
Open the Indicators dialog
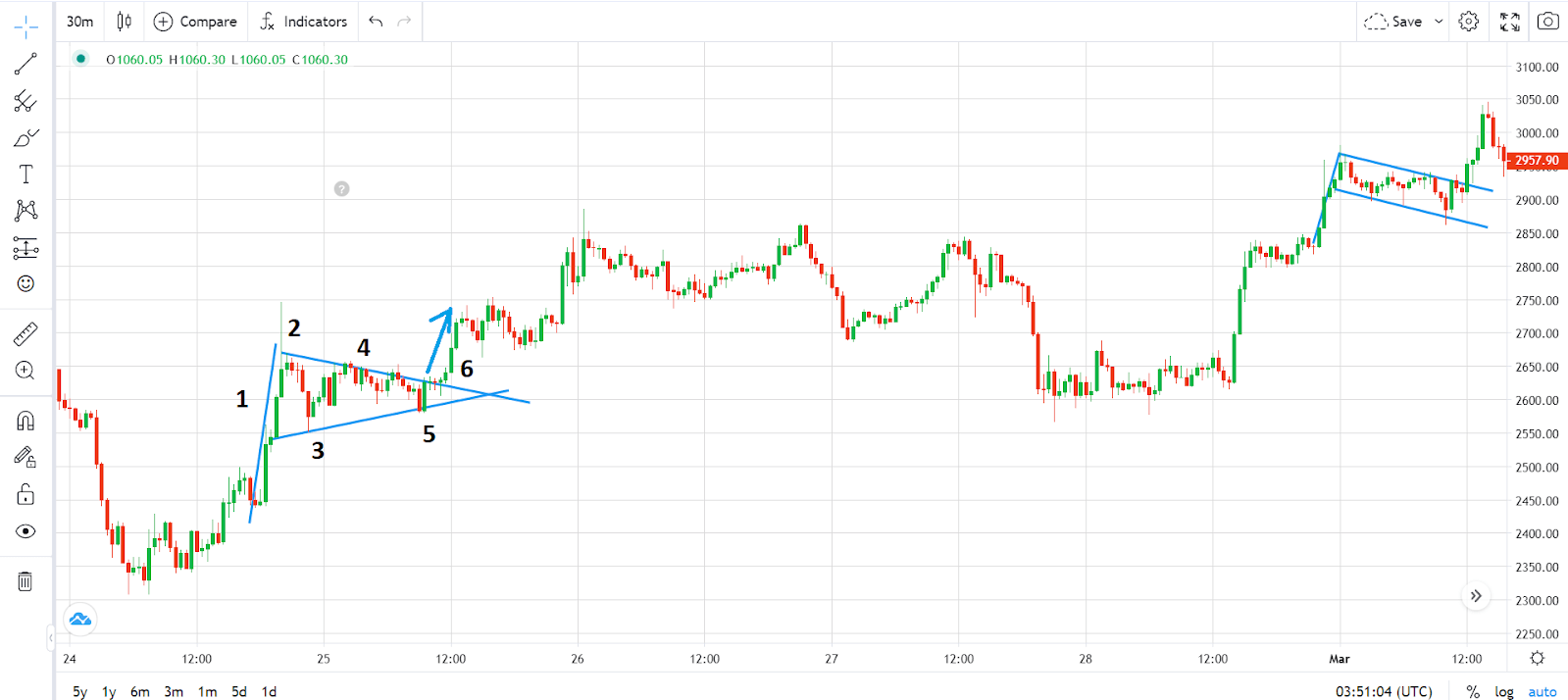[303, 21]
